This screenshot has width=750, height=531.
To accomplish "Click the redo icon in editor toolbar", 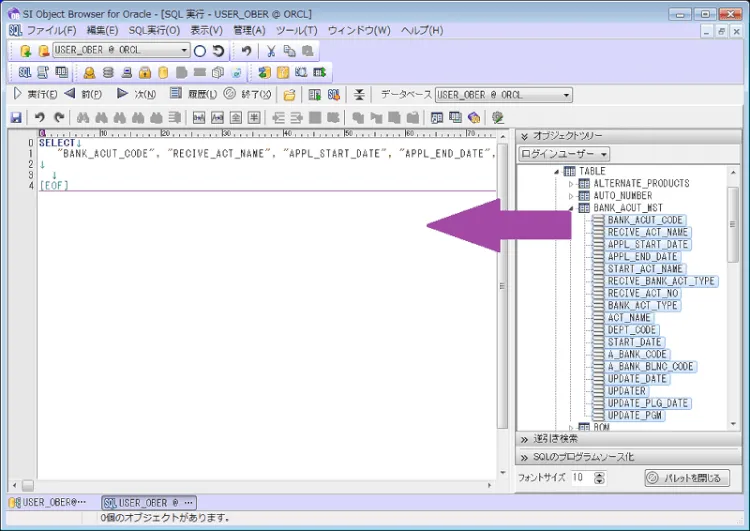I will click(59, 118).
